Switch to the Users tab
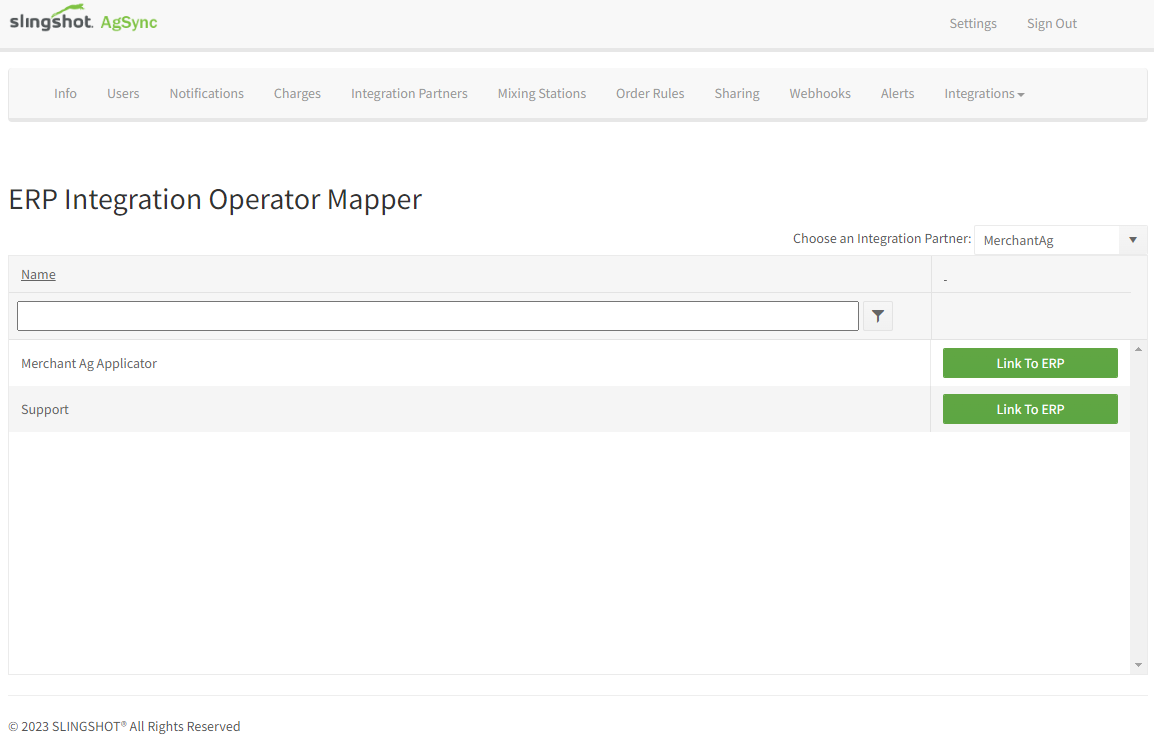 point(123,94)
